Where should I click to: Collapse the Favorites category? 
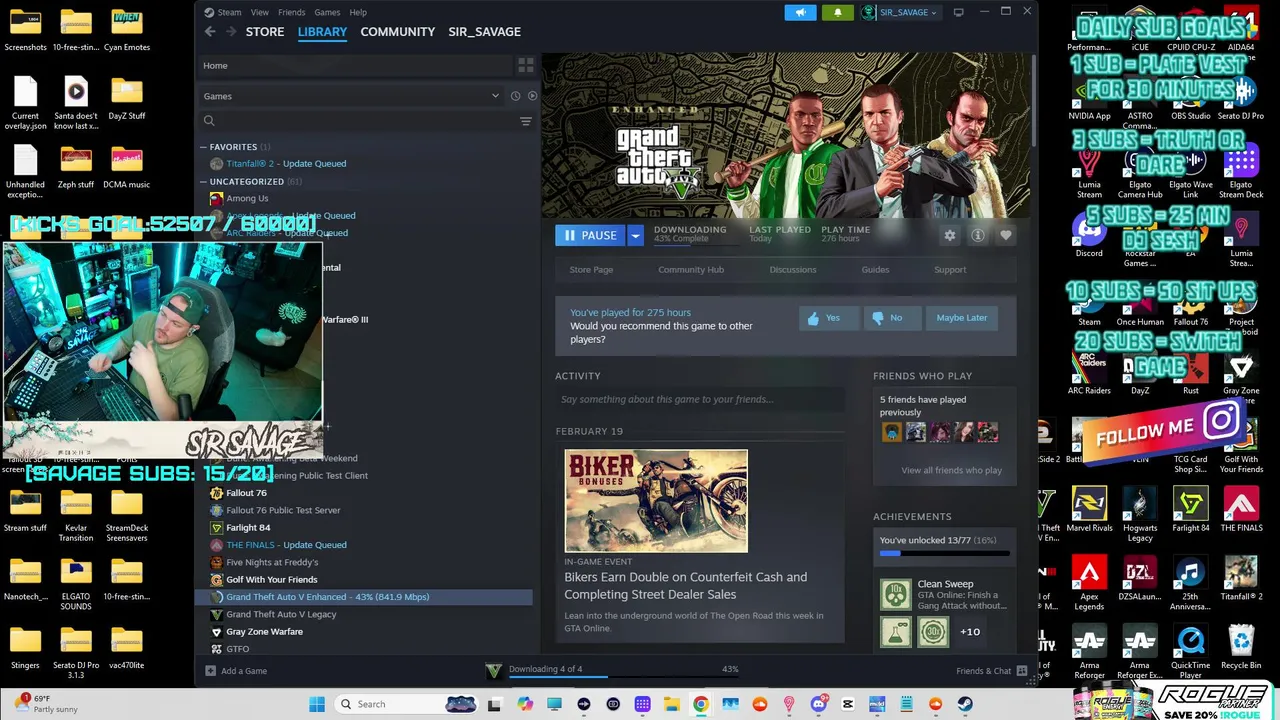click(203, 147)
